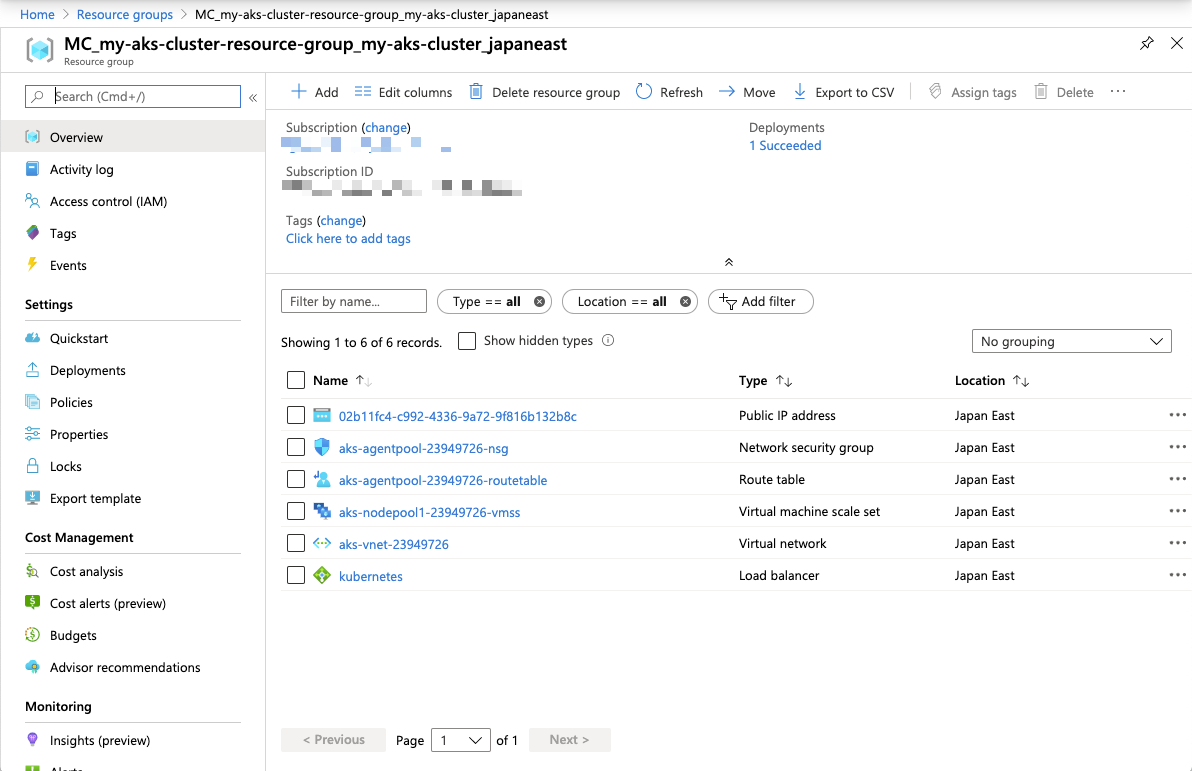Click the virtual machine scale set icon
Image resolution: width=1192 pixels, height=771 pixels.
322,511
